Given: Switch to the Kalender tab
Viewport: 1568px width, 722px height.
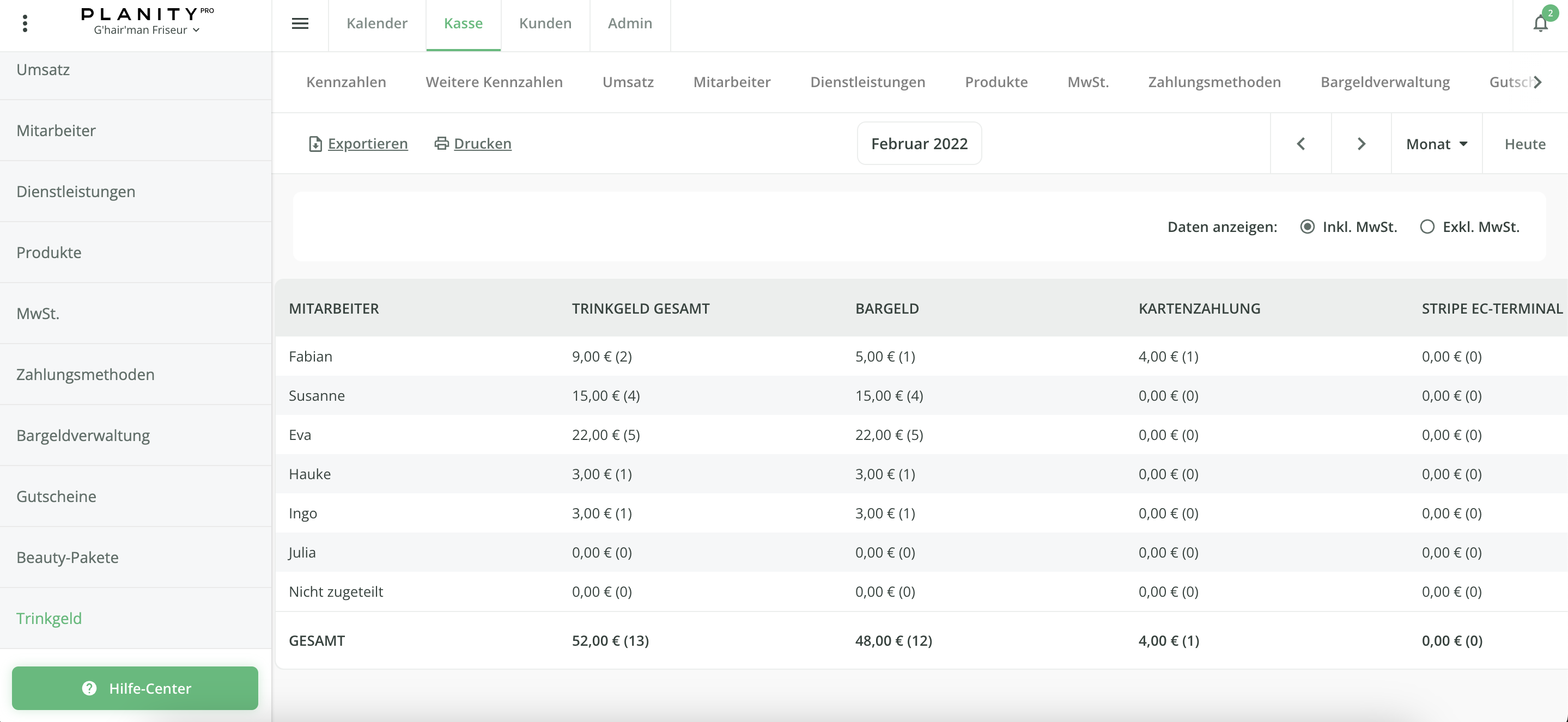Looking at the screenshot, I should click(377, 23).
